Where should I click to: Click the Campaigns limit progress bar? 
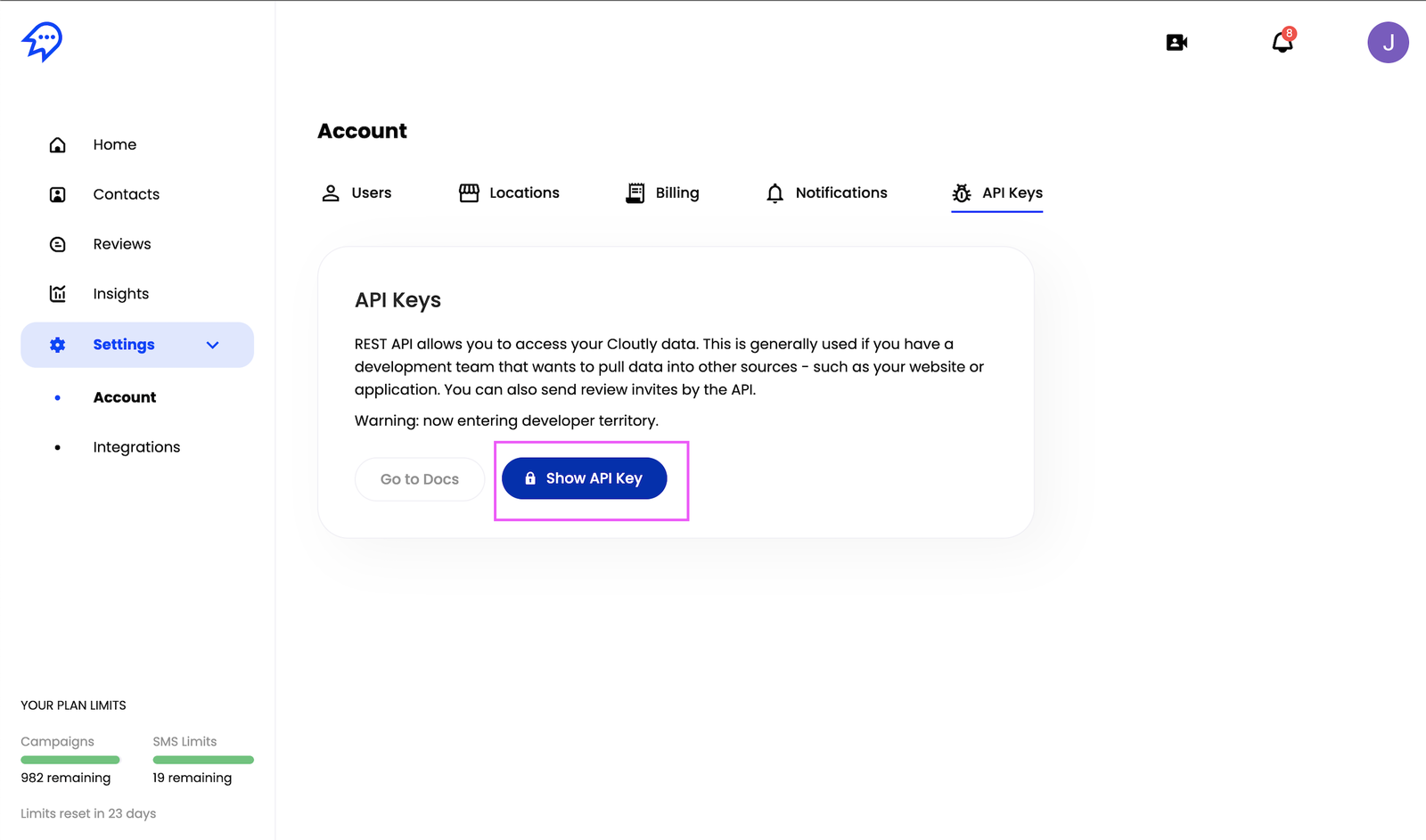point(70,759)
